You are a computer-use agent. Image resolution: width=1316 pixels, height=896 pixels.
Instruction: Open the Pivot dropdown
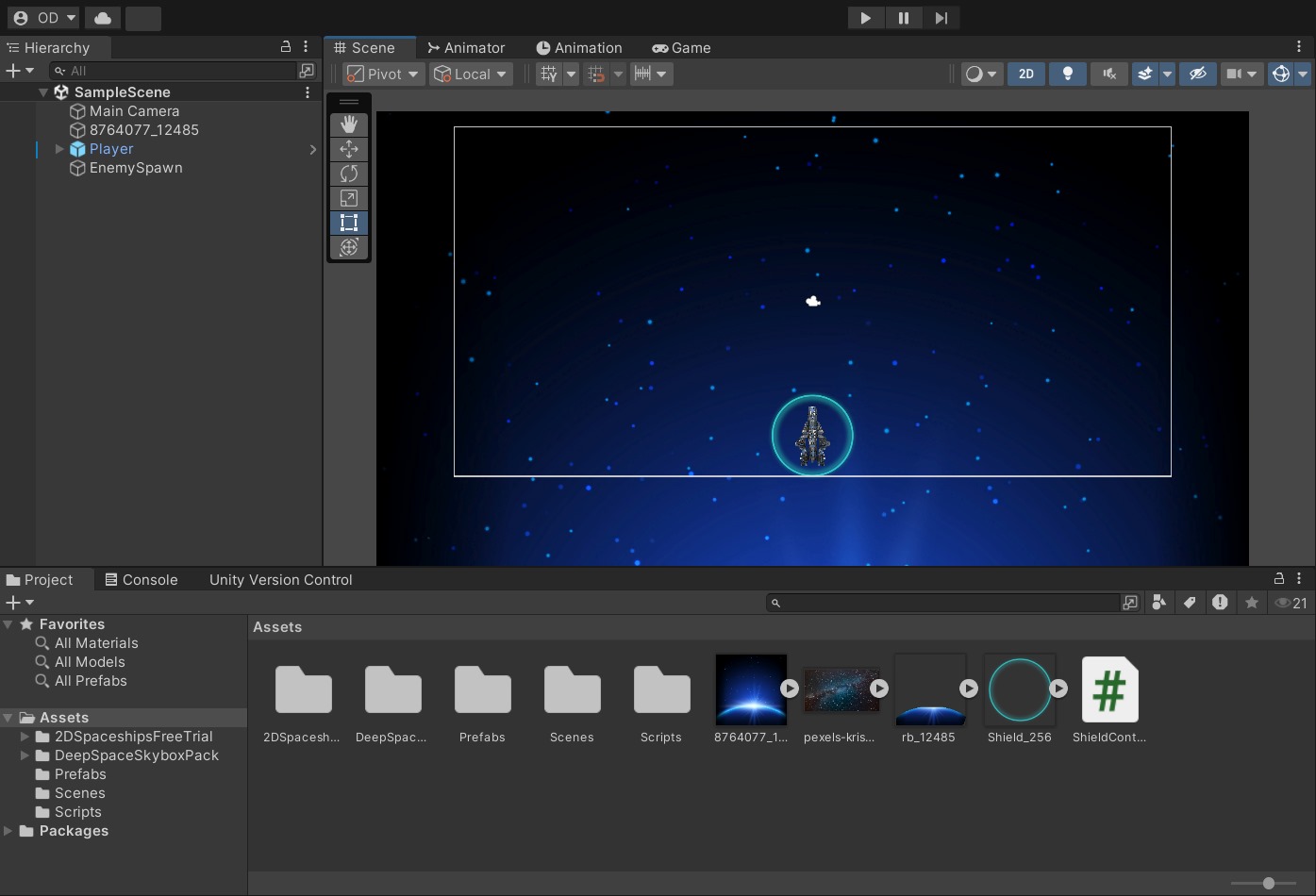click(382, 74)
